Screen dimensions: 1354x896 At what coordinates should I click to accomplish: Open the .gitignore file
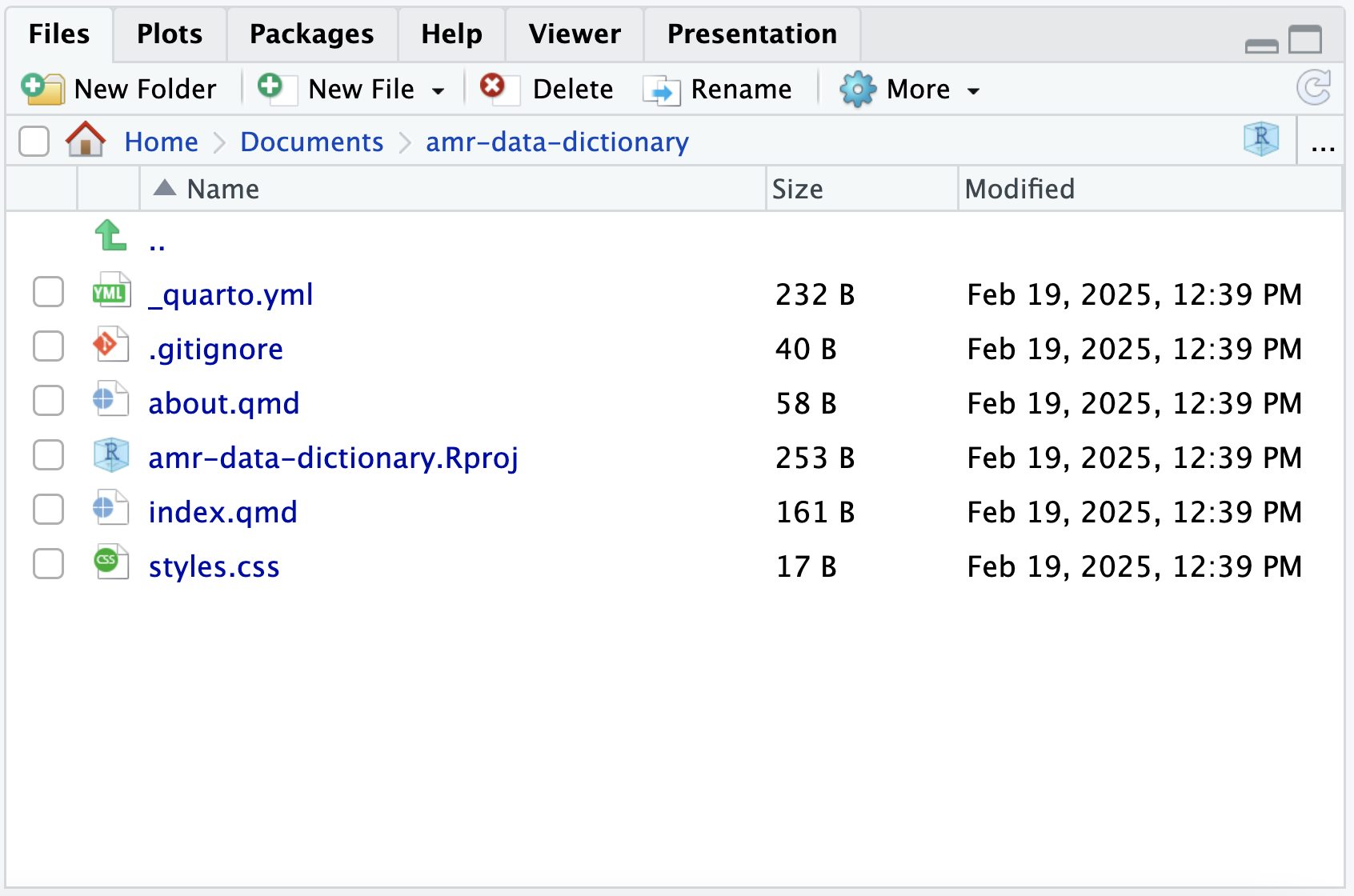point(215,350)
